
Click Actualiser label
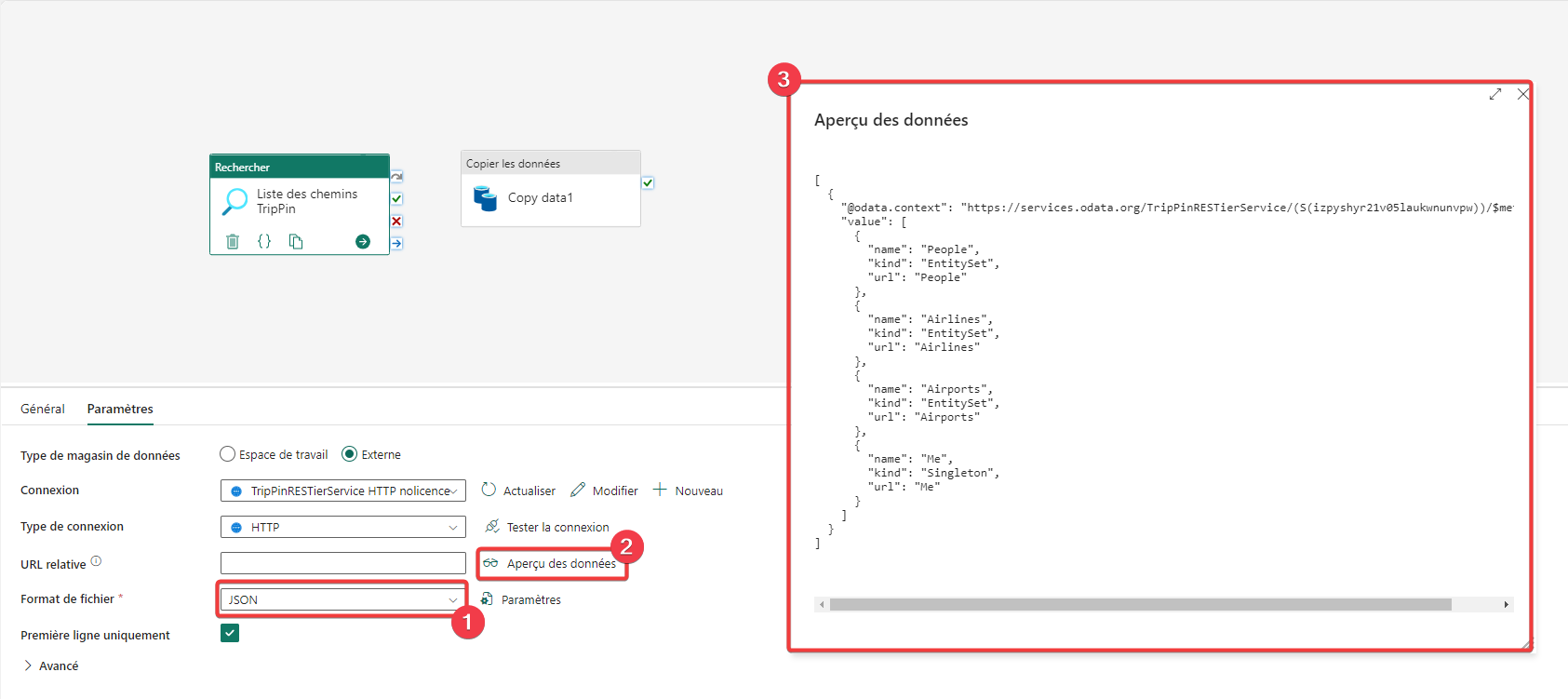529,491
